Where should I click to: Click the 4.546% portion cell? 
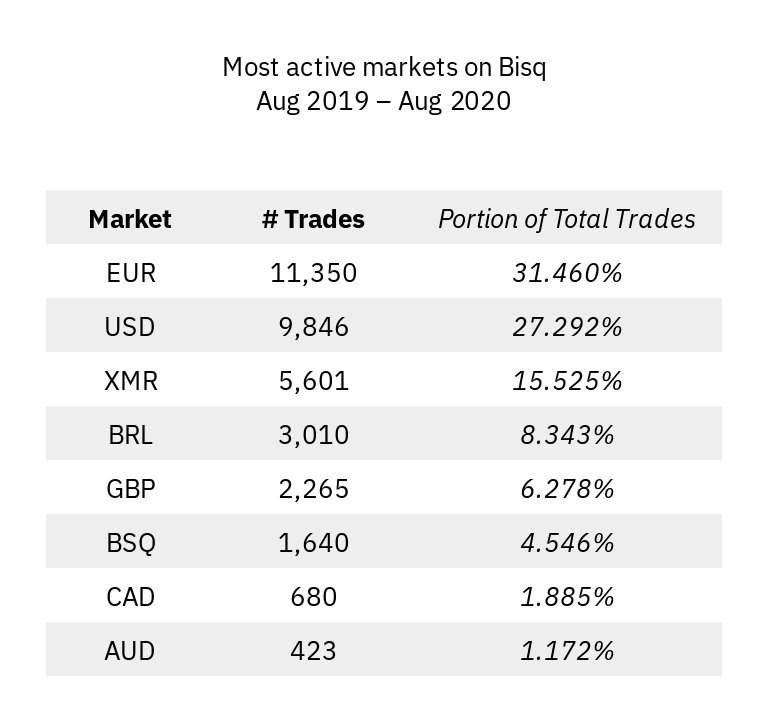(x=566, y=543)
